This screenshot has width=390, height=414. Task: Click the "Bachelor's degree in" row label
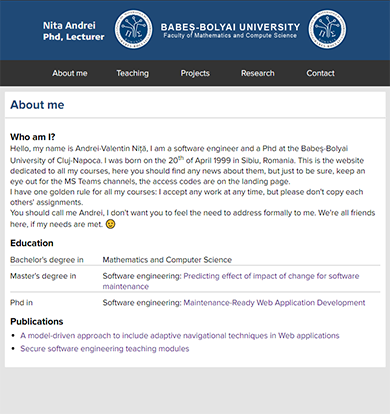pyautogui.click(x=47, y=260)
